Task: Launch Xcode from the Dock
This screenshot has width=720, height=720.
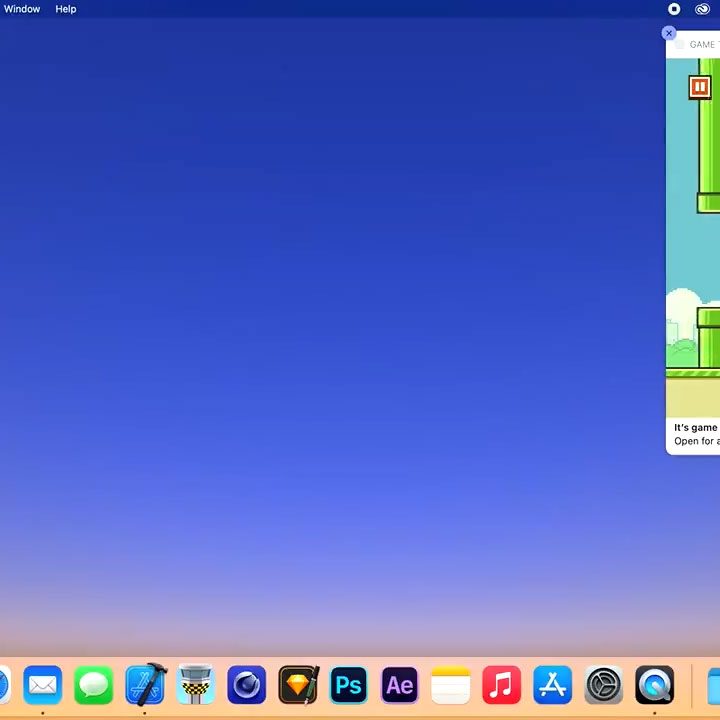Action: [146, 684]
